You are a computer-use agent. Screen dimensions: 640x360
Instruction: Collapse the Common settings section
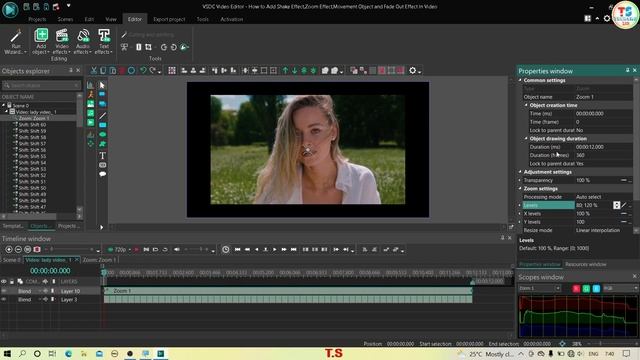[x=520, y=80]
